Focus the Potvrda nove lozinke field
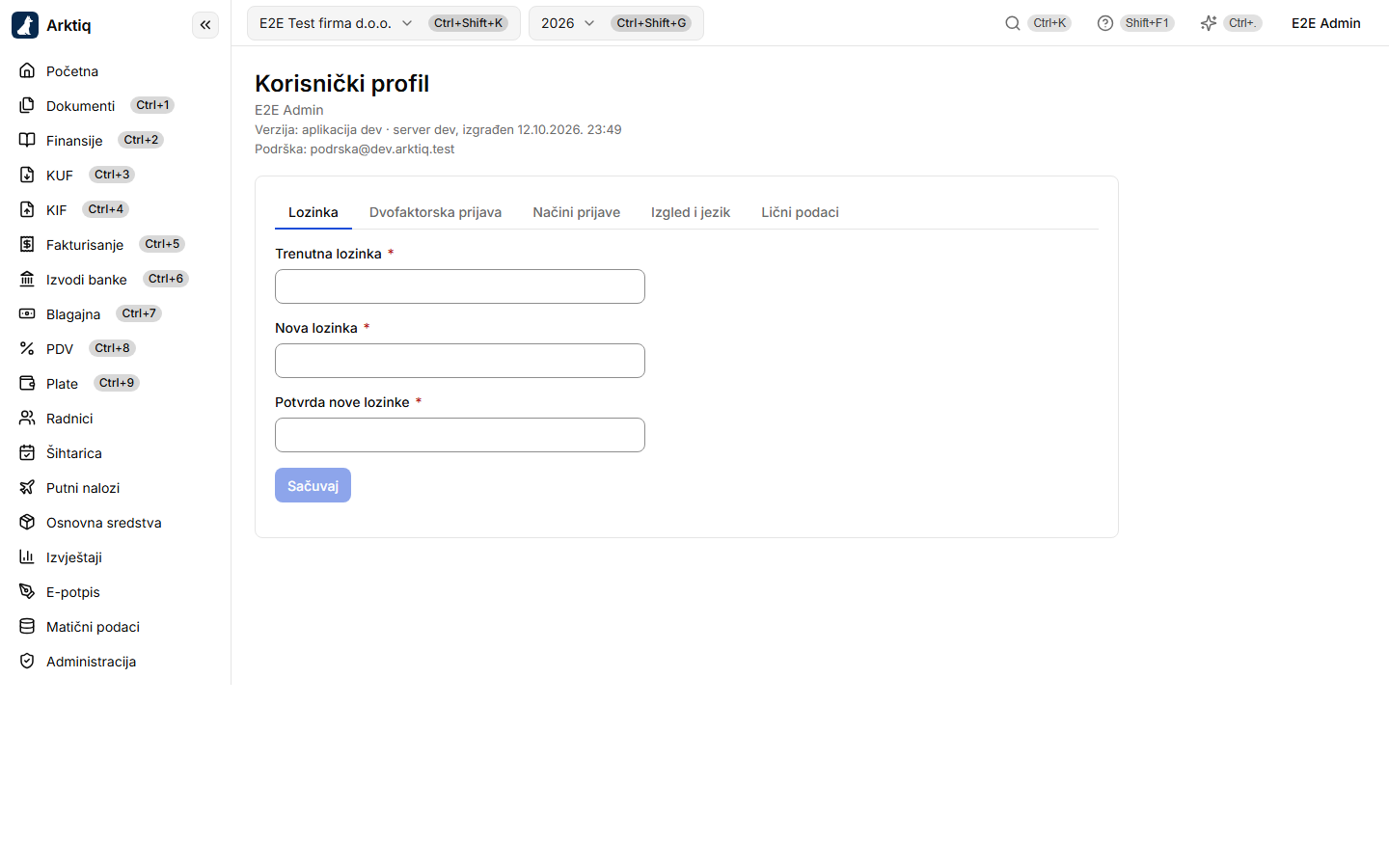Viewport: 1389px width, 868px height. pyautogui.click(x=460, y=435)
